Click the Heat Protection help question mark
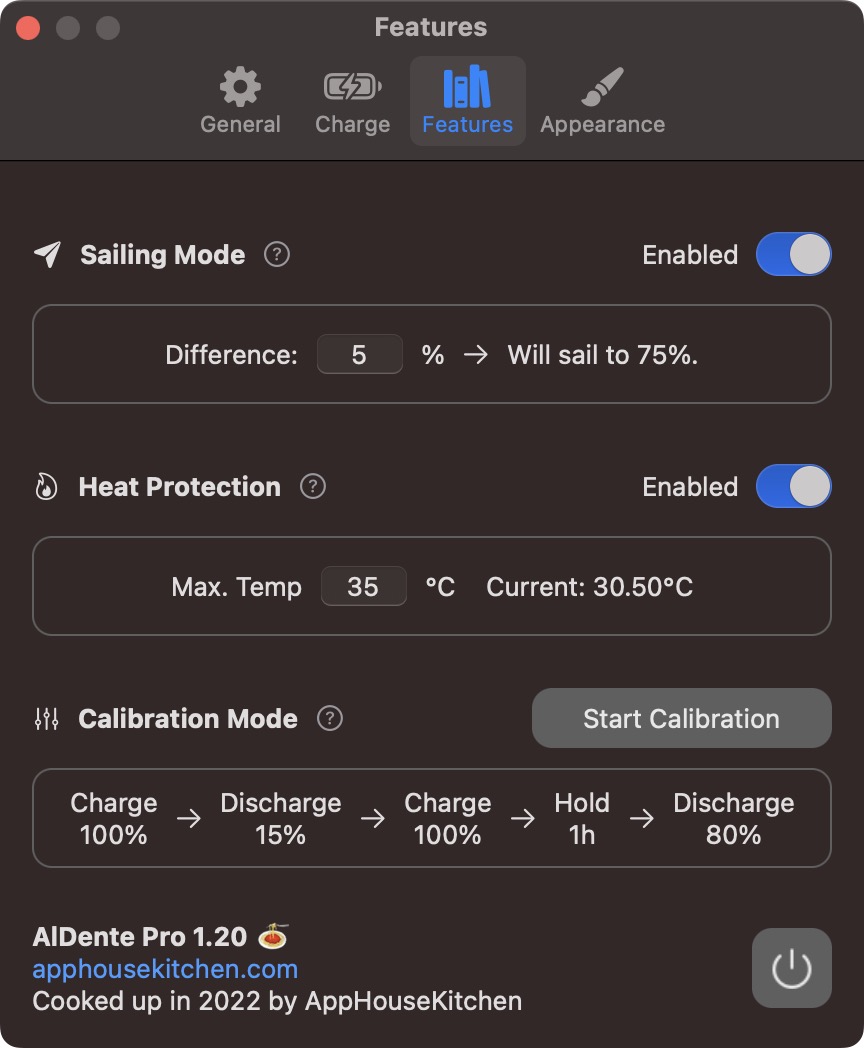Screen dimensions: 864x1048 313,487
